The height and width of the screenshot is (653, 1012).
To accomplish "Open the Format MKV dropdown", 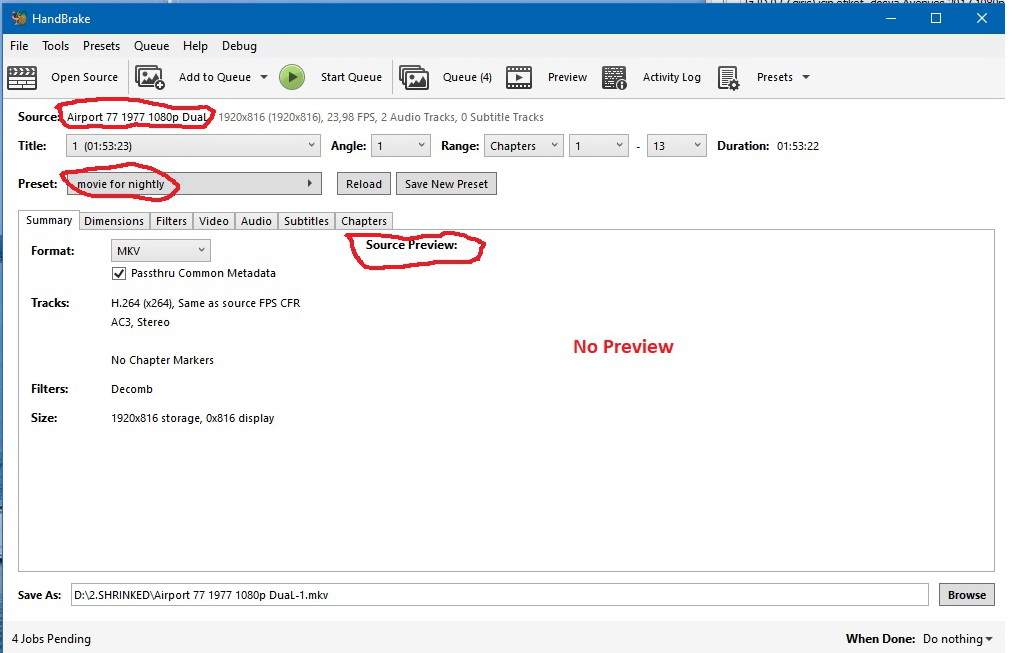I will click(x=160, y=250).
